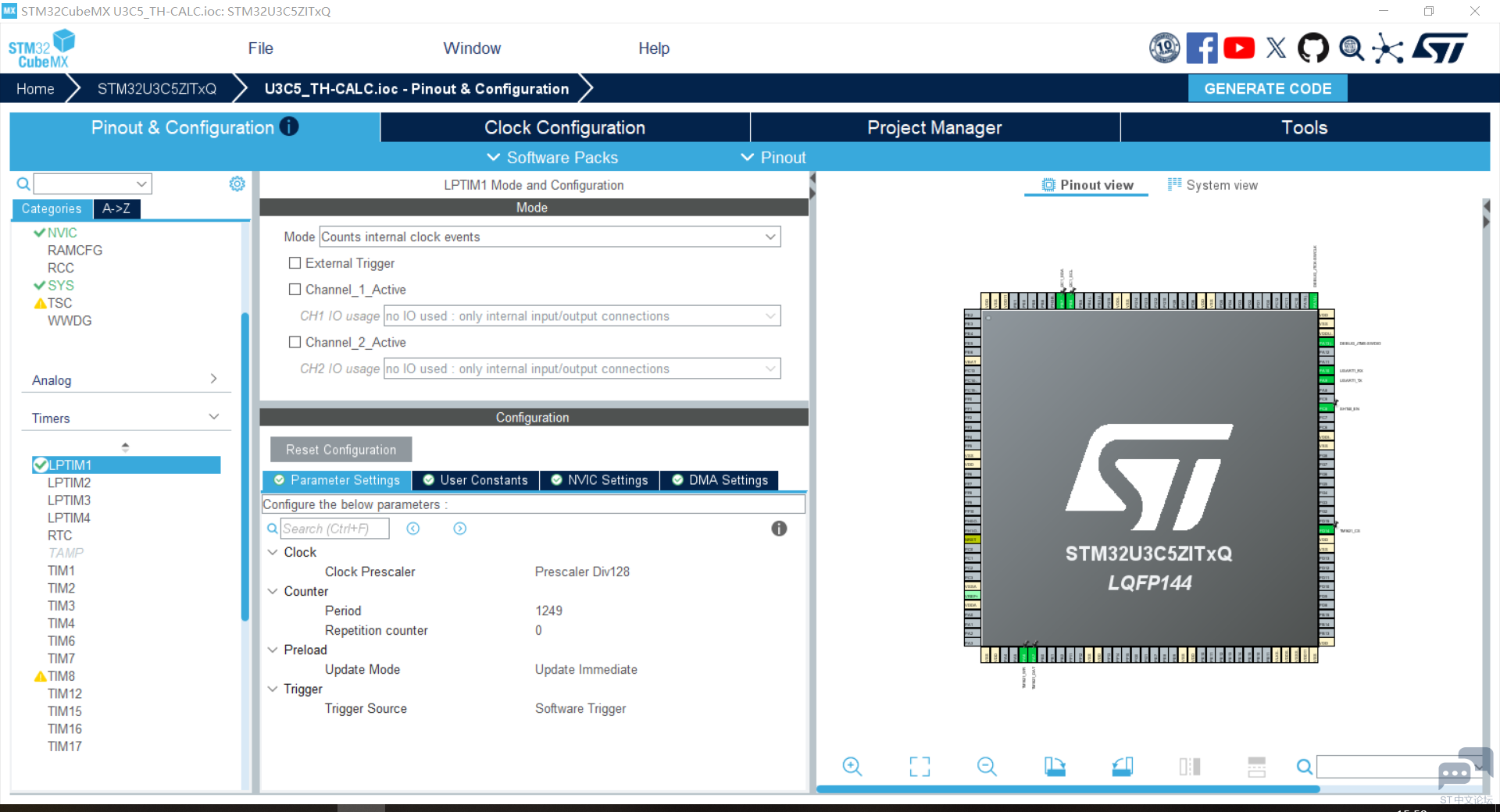Click the Period value 1249
Image resolution: width=1500 pixels, height=812 pixels.
[548, 611]
